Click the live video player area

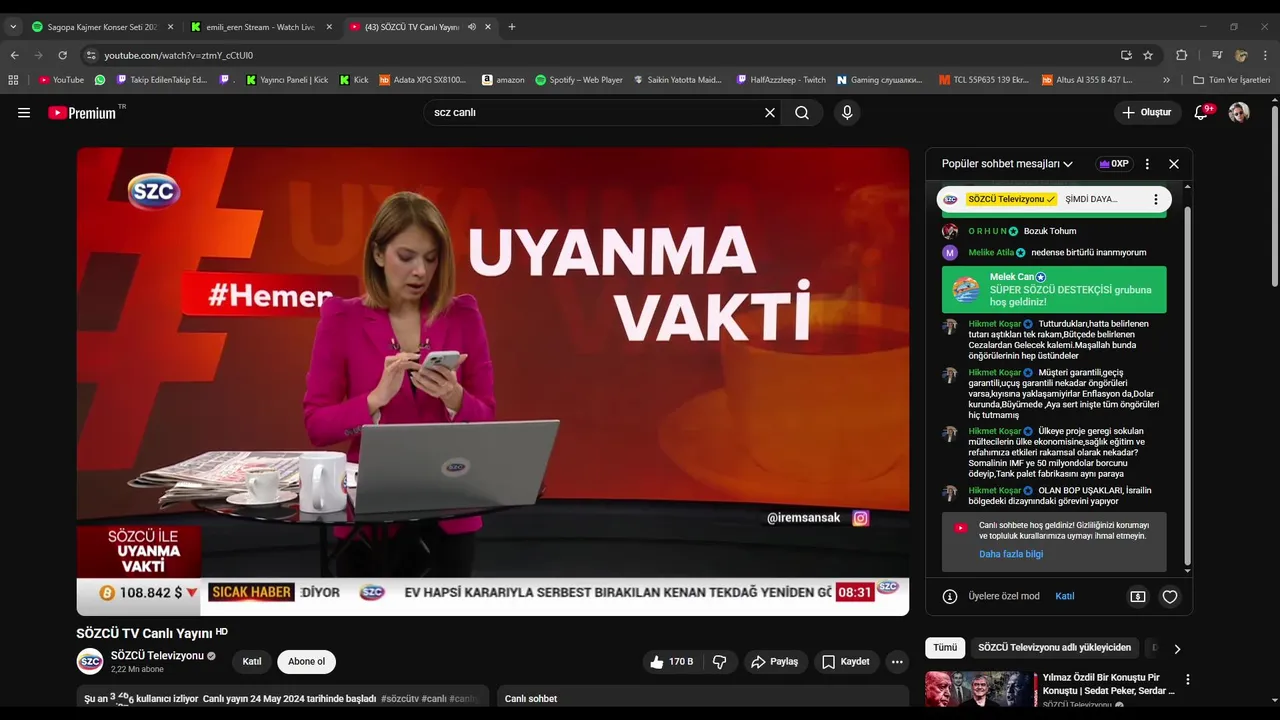click(x=493, y=381)
